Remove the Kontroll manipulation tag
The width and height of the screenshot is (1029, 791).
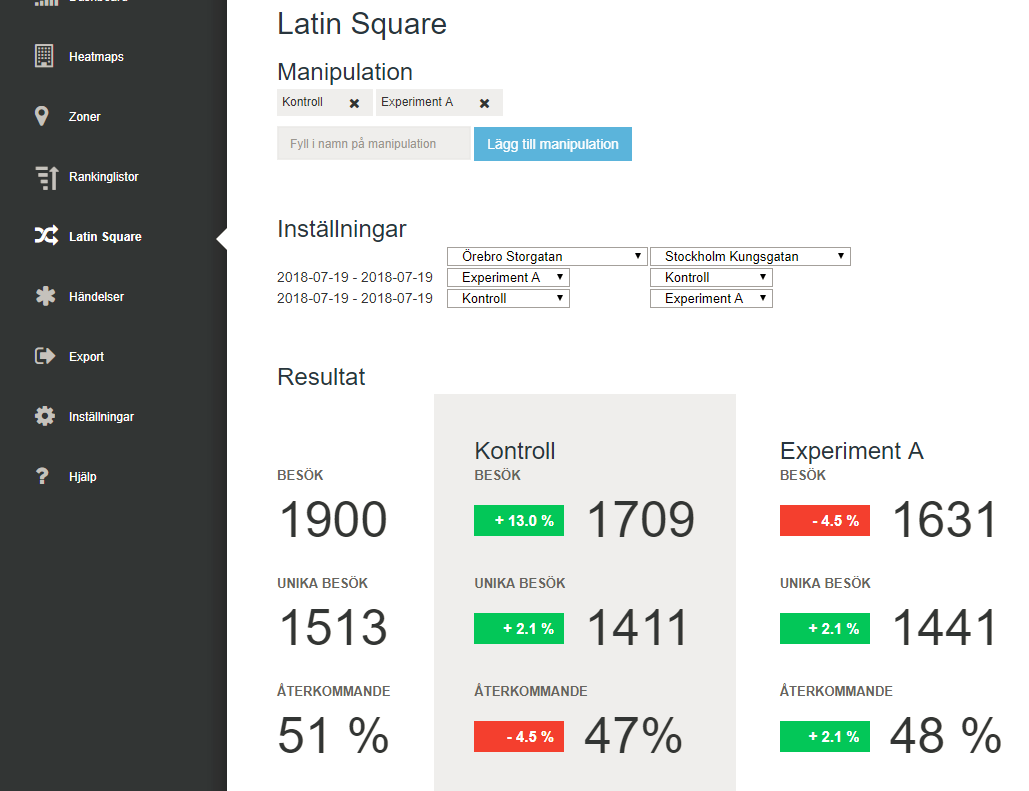(354, 103)
